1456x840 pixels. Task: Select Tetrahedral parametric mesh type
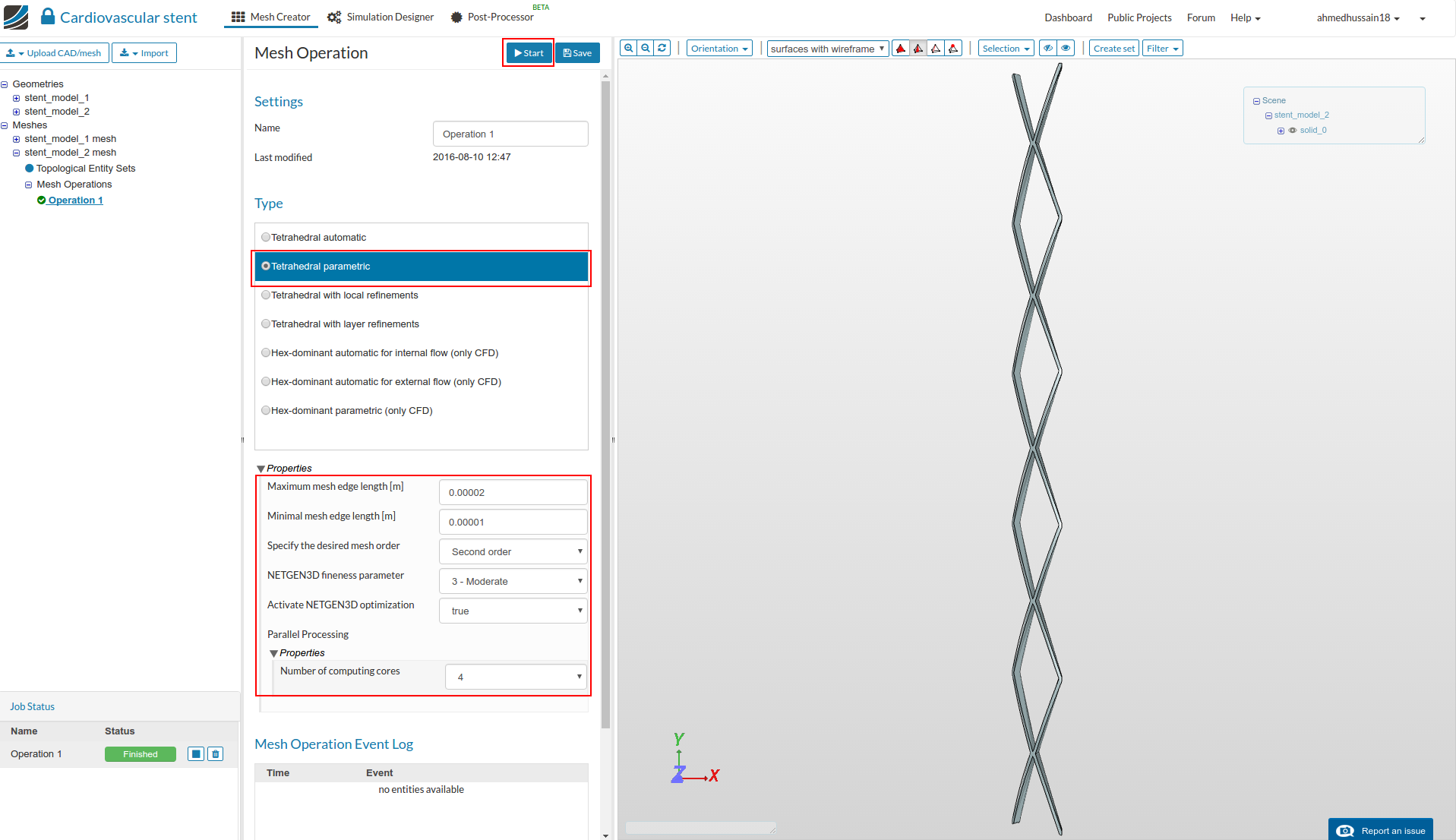422,267
